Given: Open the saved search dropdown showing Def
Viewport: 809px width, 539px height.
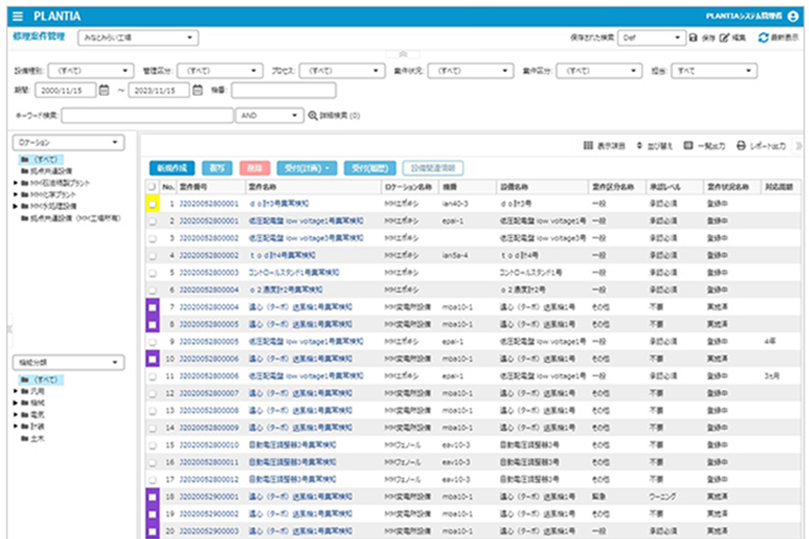Looking at the screenshot, I should 651,38.
